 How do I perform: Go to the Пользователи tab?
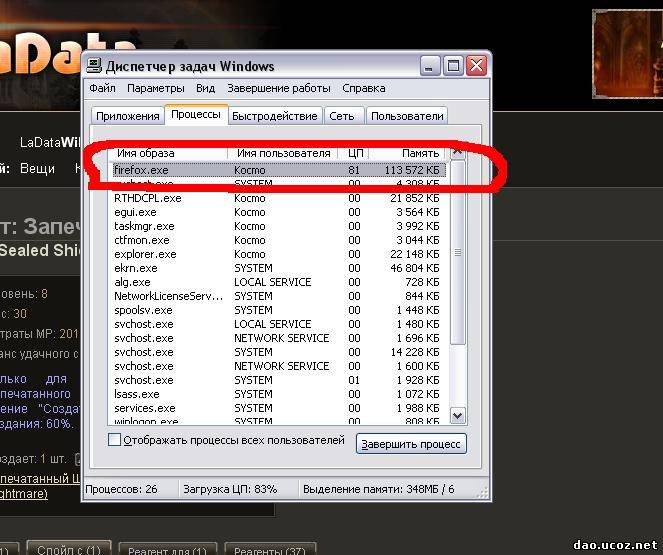coord(407,116)
